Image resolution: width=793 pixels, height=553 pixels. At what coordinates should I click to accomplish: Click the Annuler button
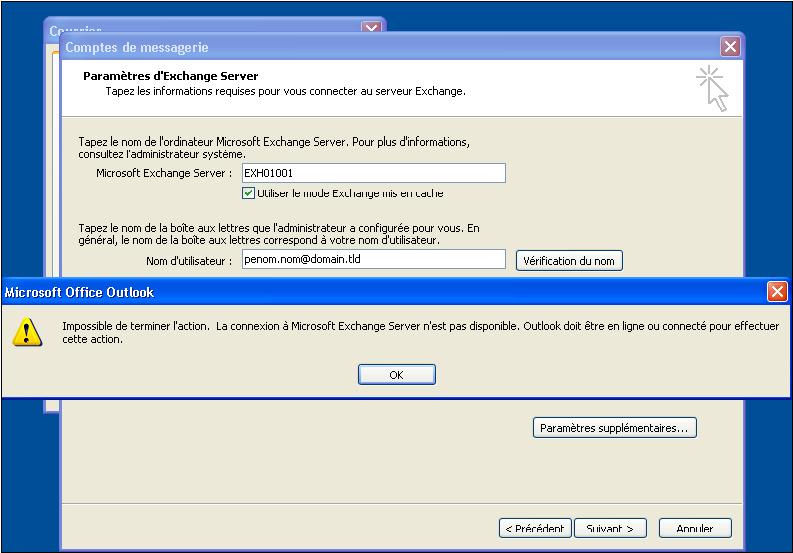click(695, 528)
